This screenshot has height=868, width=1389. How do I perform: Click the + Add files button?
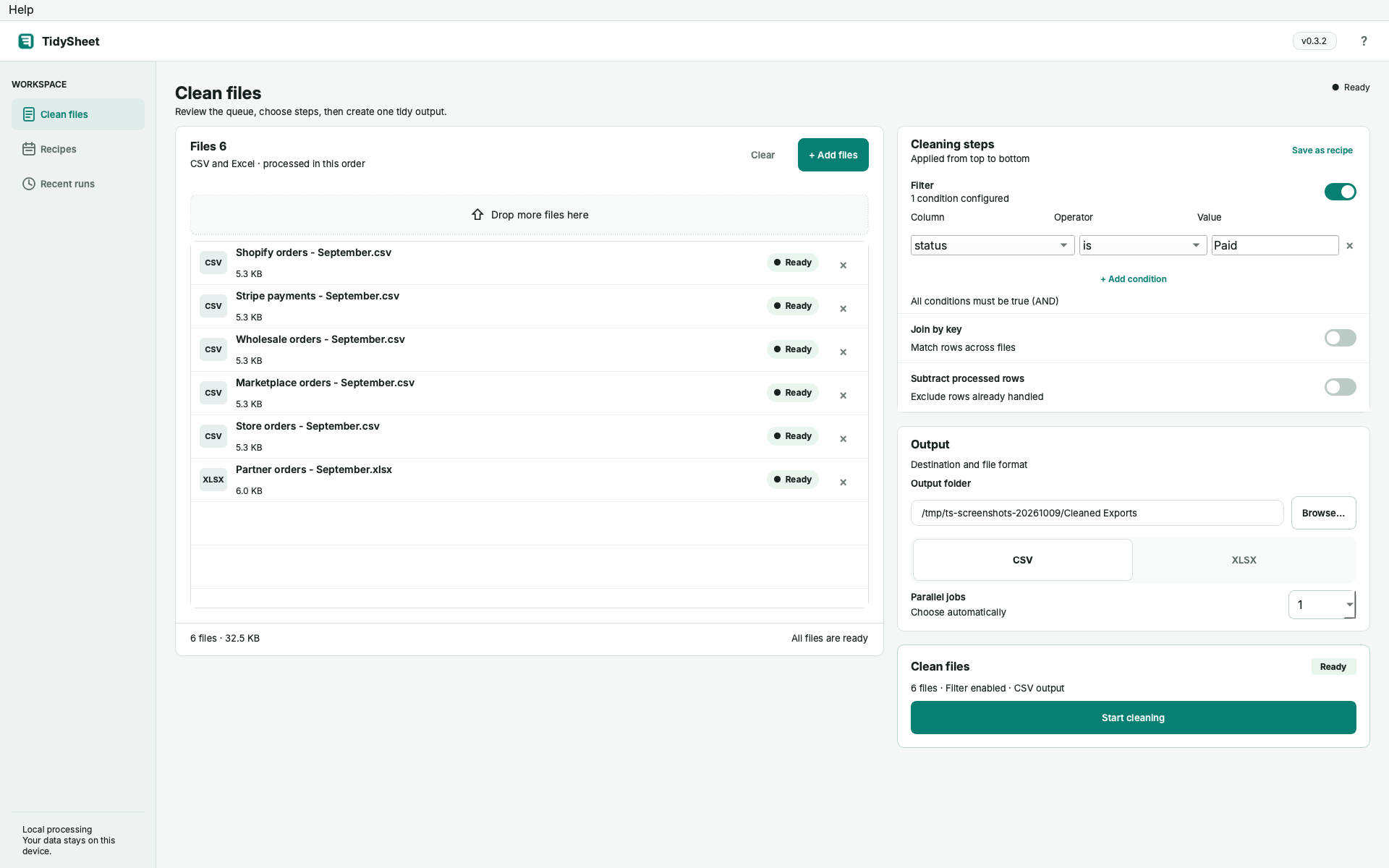[833, 155]
